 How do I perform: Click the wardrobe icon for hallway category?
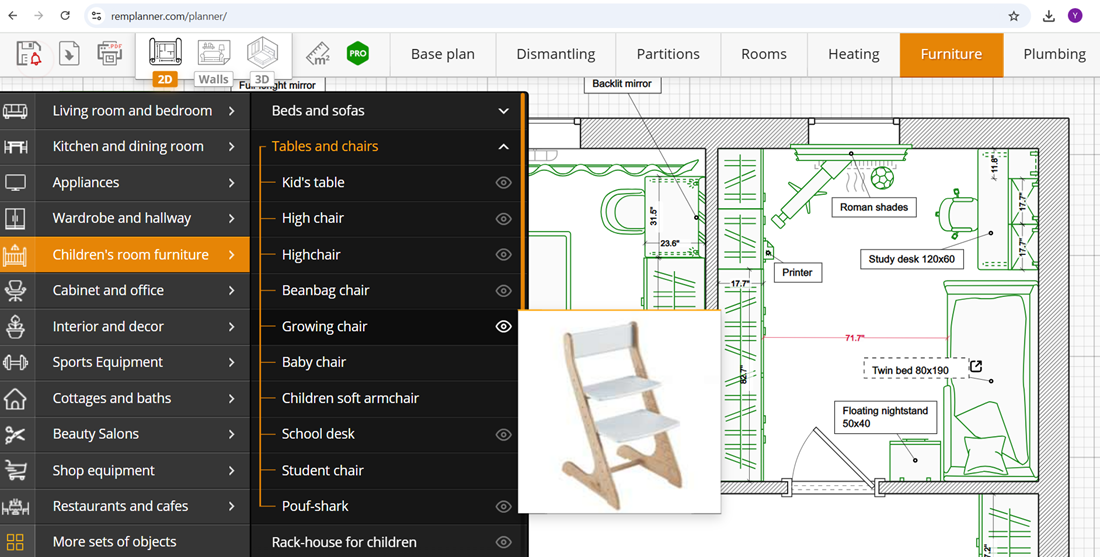(15, 218)
